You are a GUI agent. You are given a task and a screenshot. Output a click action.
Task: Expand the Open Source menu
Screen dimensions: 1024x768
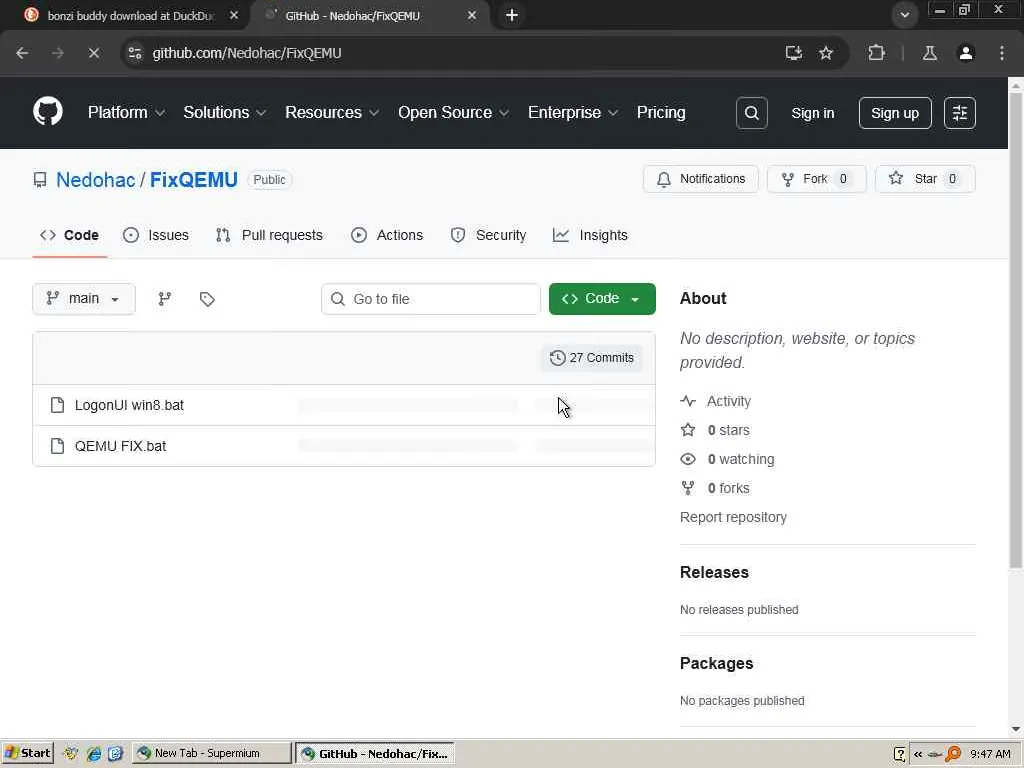(453, 112)
